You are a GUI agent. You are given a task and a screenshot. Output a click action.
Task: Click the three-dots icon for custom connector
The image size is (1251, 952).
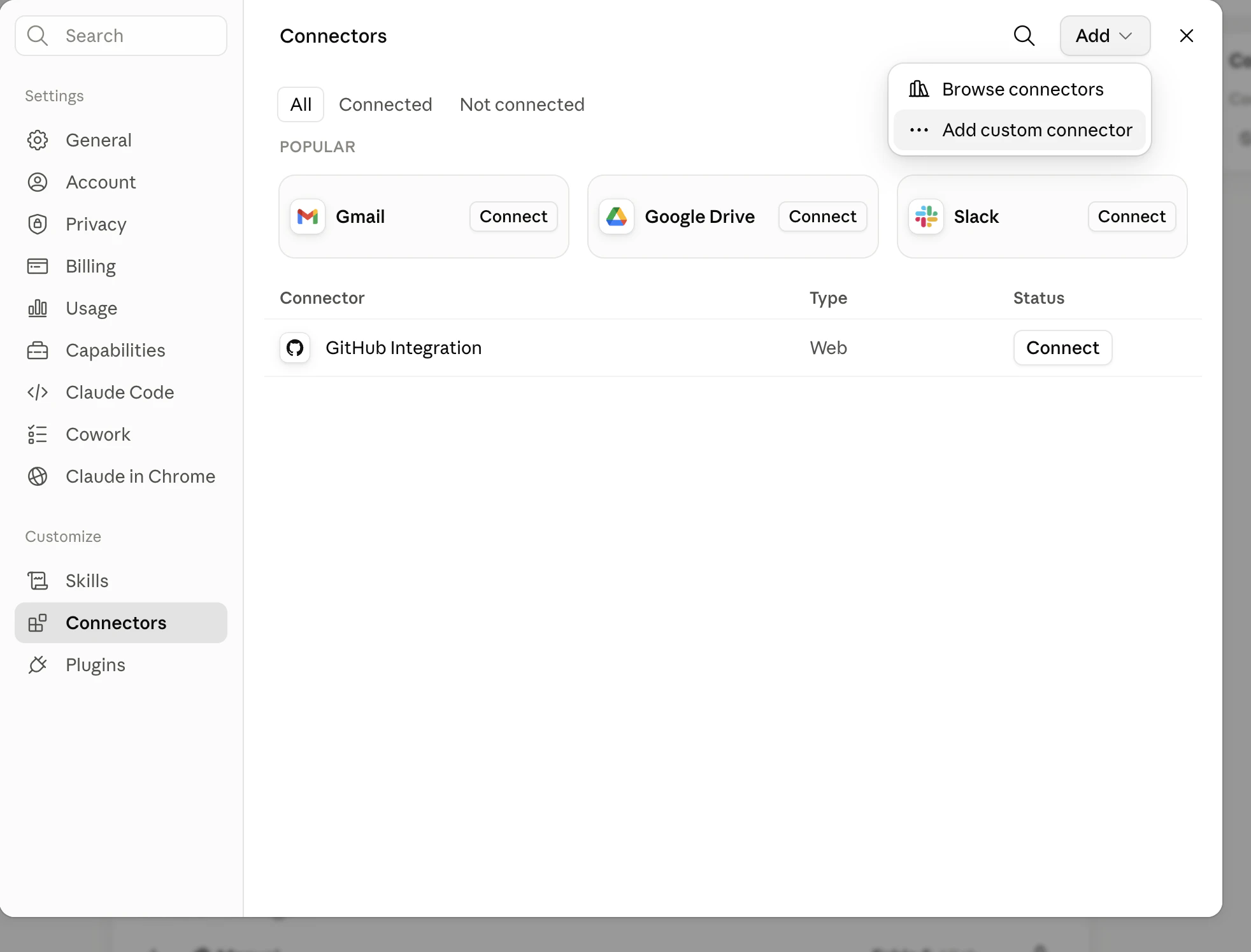(x=919, y=130)
